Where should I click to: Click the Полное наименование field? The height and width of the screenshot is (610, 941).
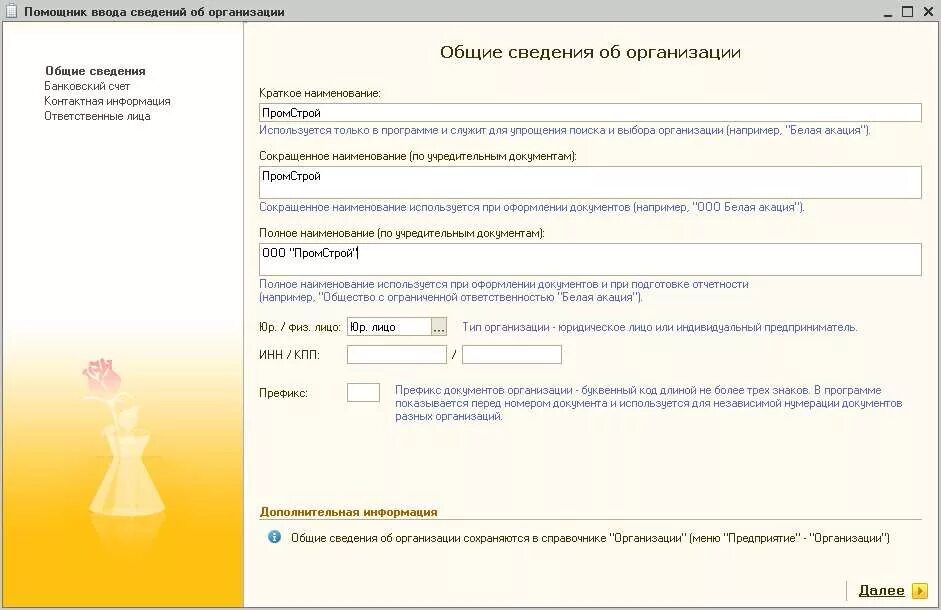point(590,259)
